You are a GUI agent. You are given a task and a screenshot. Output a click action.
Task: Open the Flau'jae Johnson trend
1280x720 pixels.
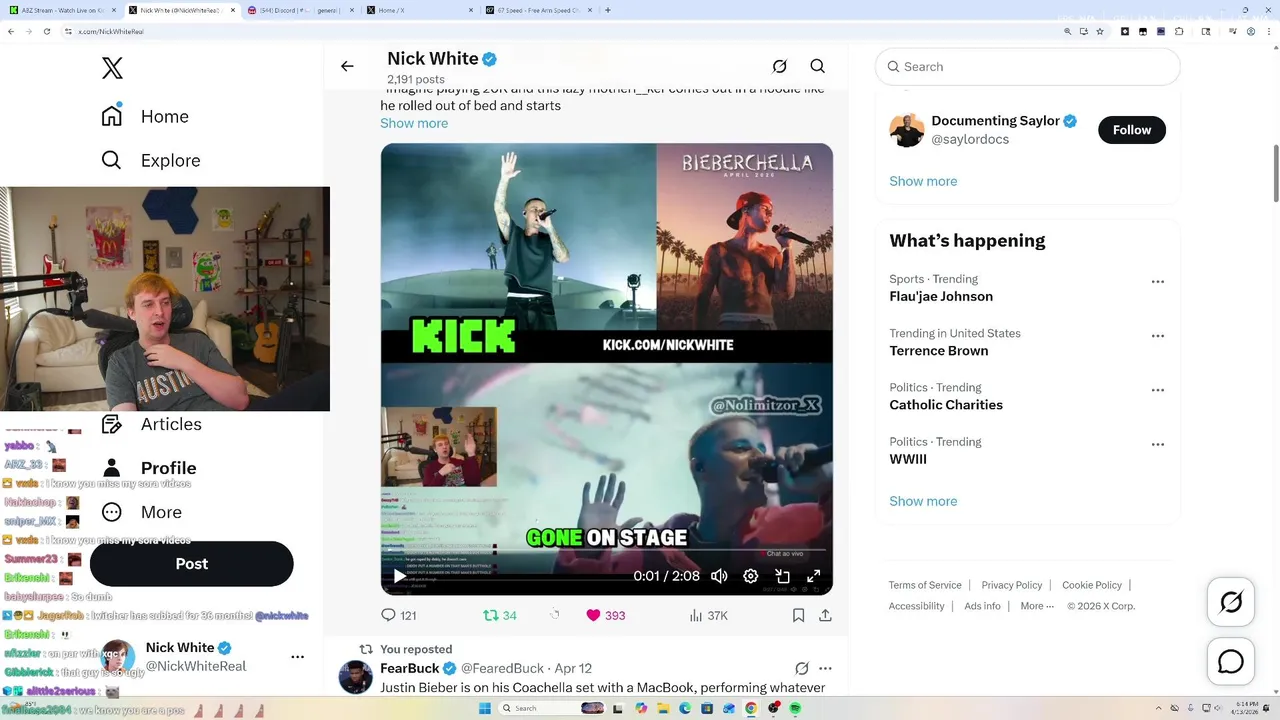[x=941, y=296]
